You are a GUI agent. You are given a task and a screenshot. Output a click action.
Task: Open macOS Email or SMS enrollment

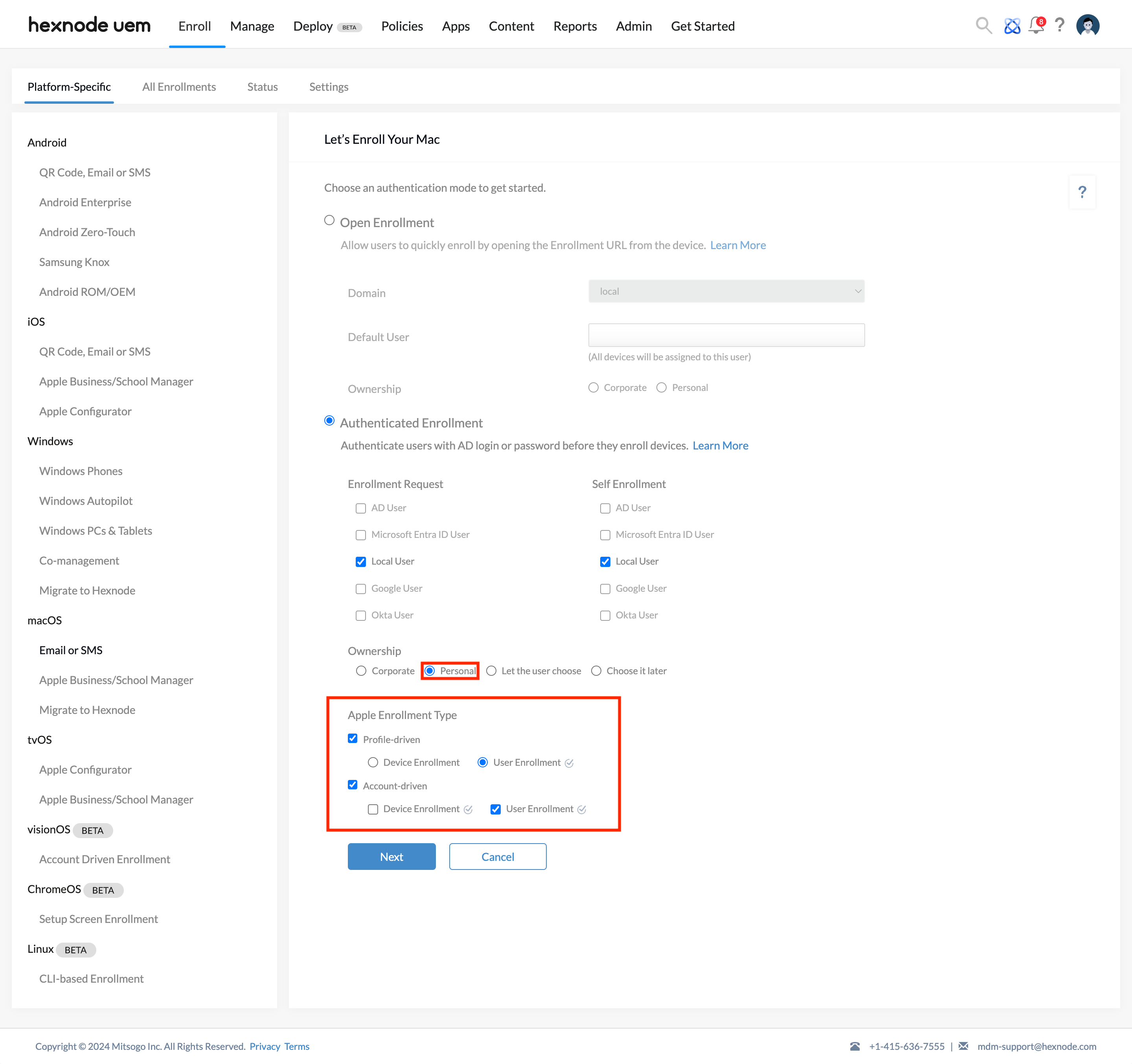[71, 650]
